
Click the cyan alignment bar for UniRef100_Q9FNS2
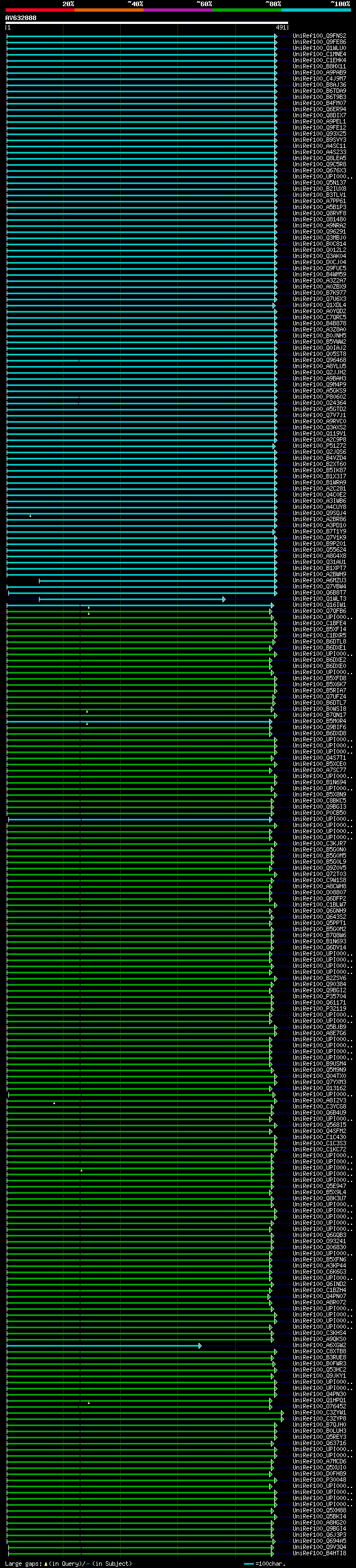click(x=142, y=36)
